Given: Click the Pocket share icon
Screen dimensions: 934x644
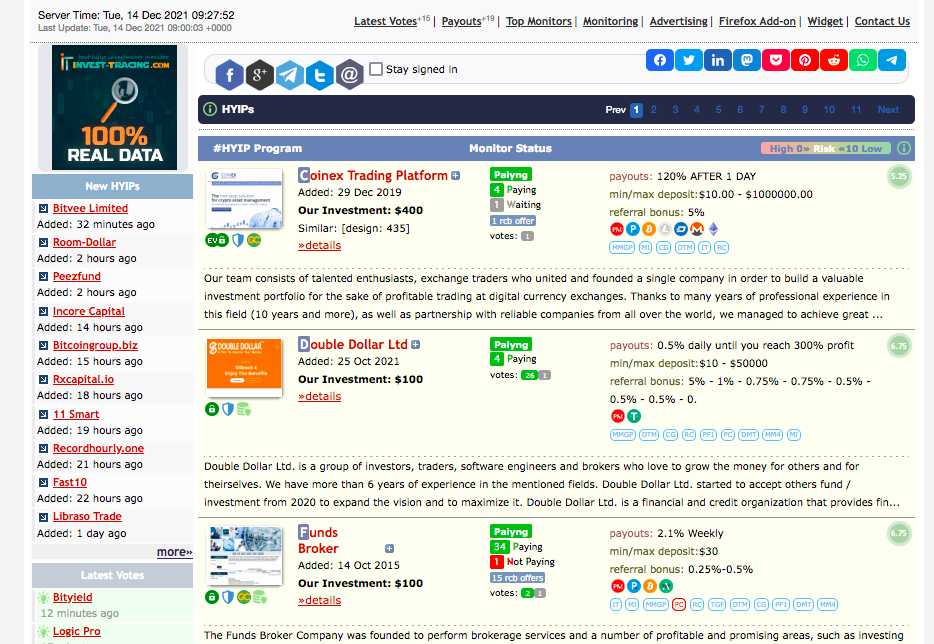Looking at the screenshot, I should [x=776, y=60].
